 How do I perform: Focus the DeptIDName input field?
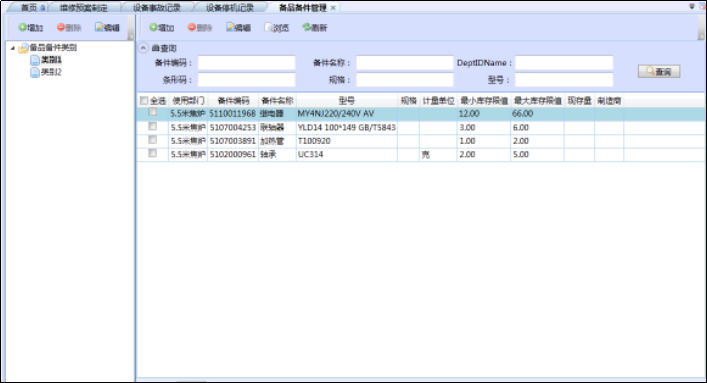pos(564,63)
